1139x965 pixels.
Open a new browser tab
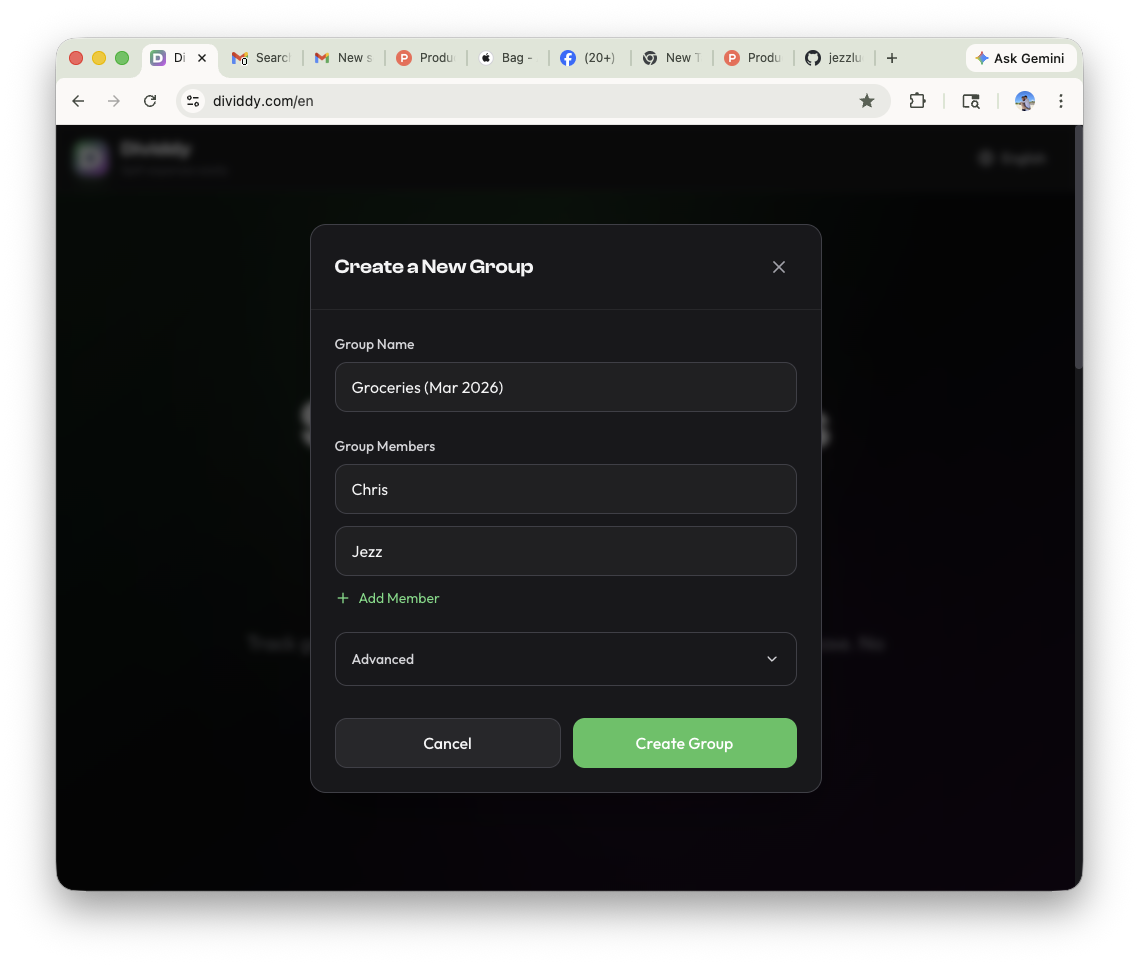coord(891,58)
